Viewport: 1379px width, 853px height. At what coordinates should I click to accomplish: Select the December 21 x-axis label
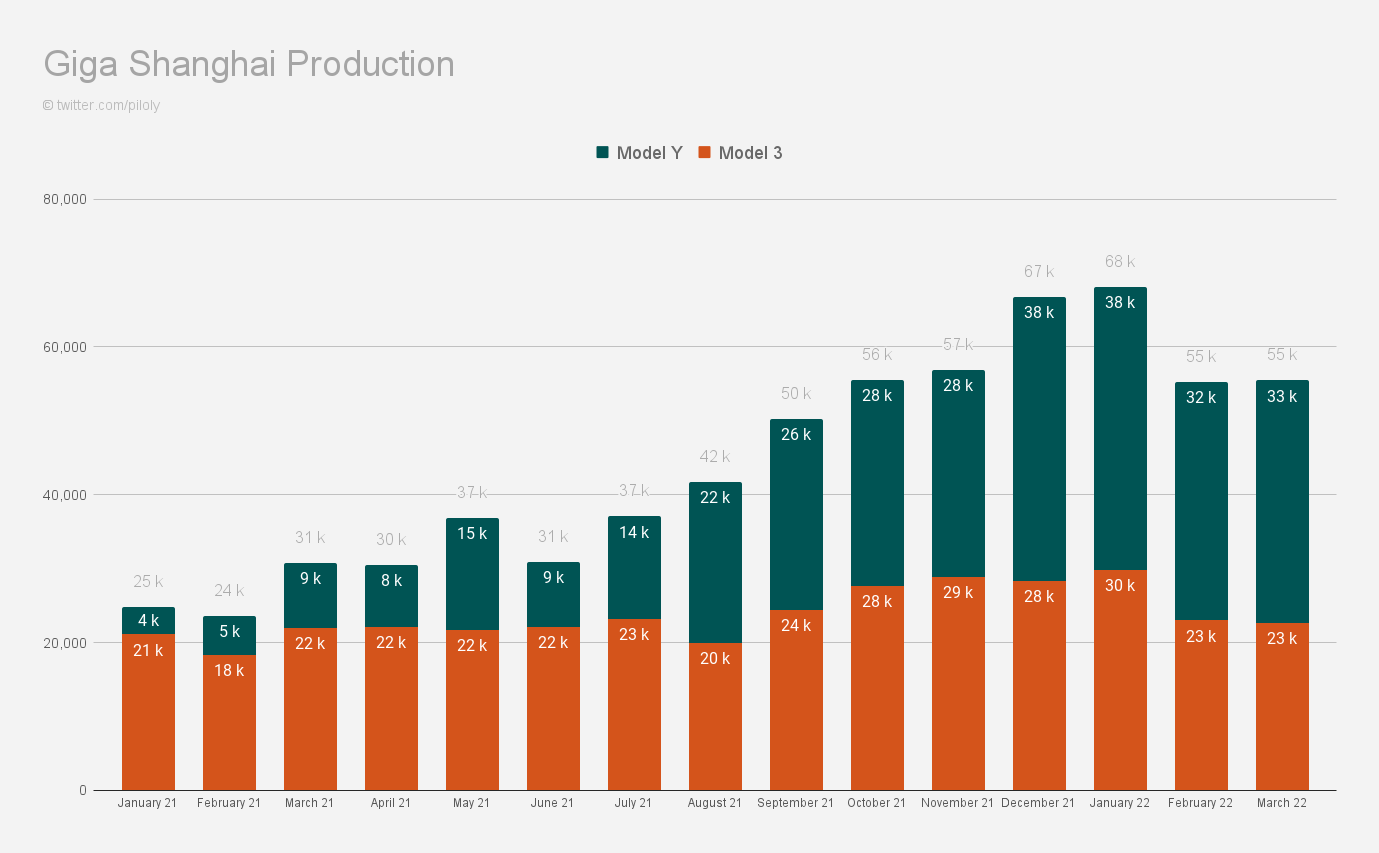(x=1039, y=803)
